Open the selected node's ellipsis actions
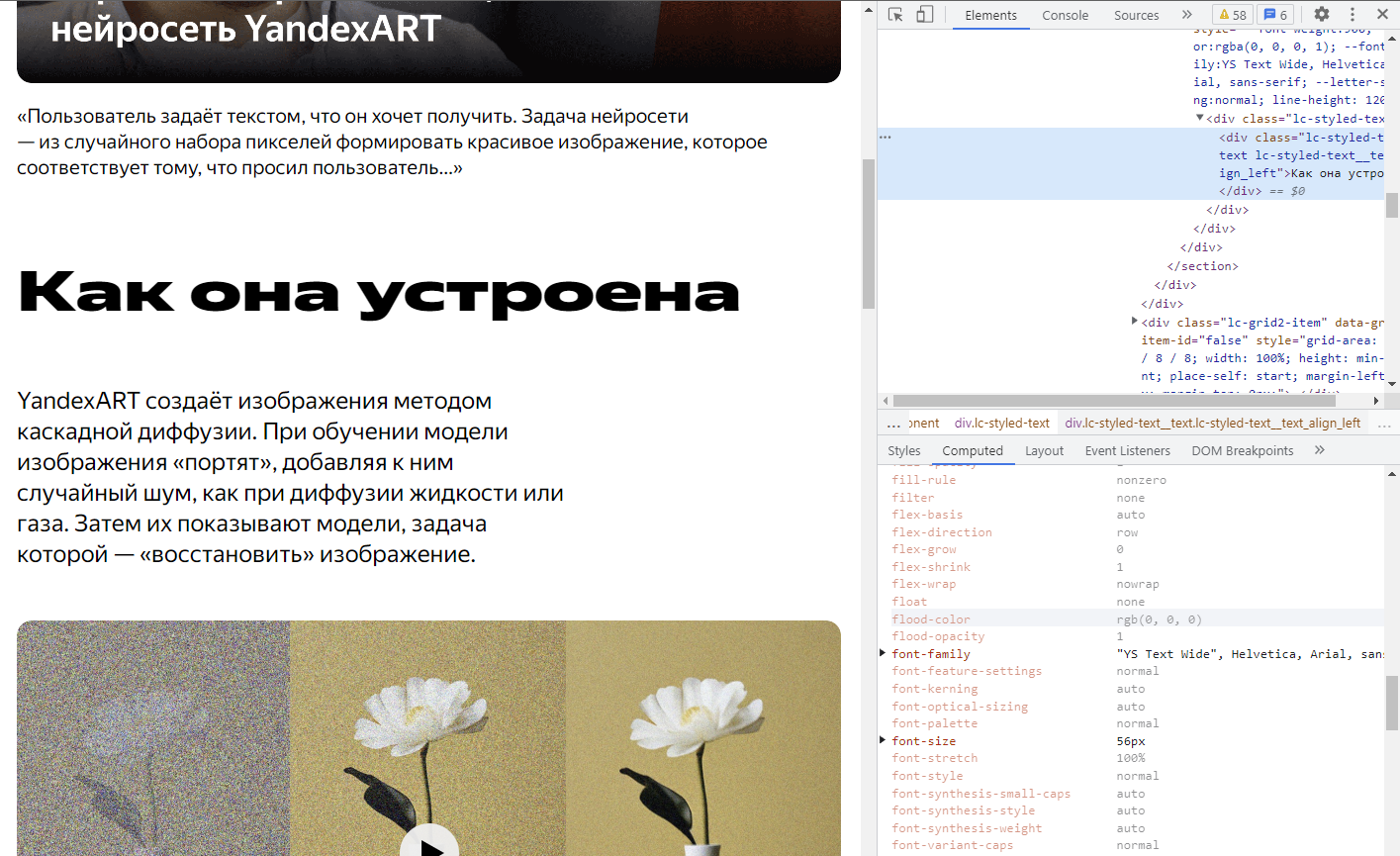The image size is (1400, 856). 886,138
